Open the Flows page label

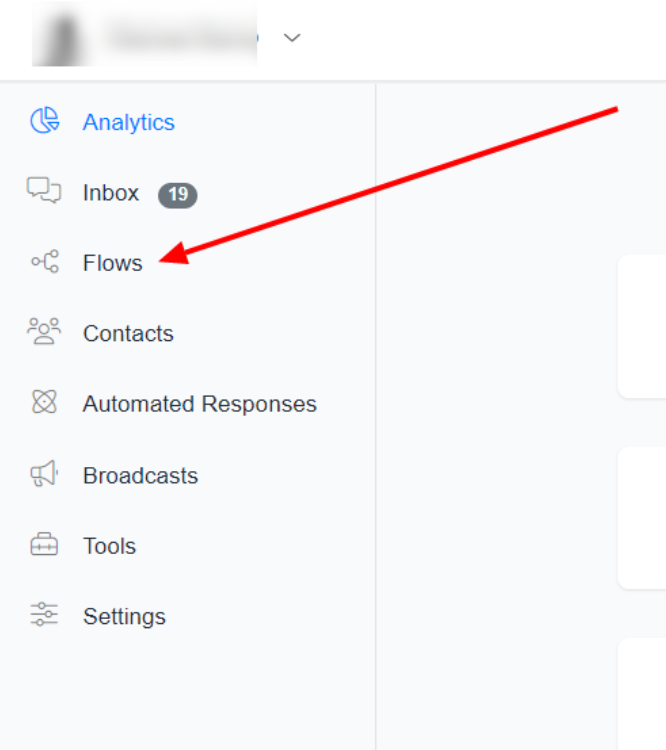[x=112, y=263]
